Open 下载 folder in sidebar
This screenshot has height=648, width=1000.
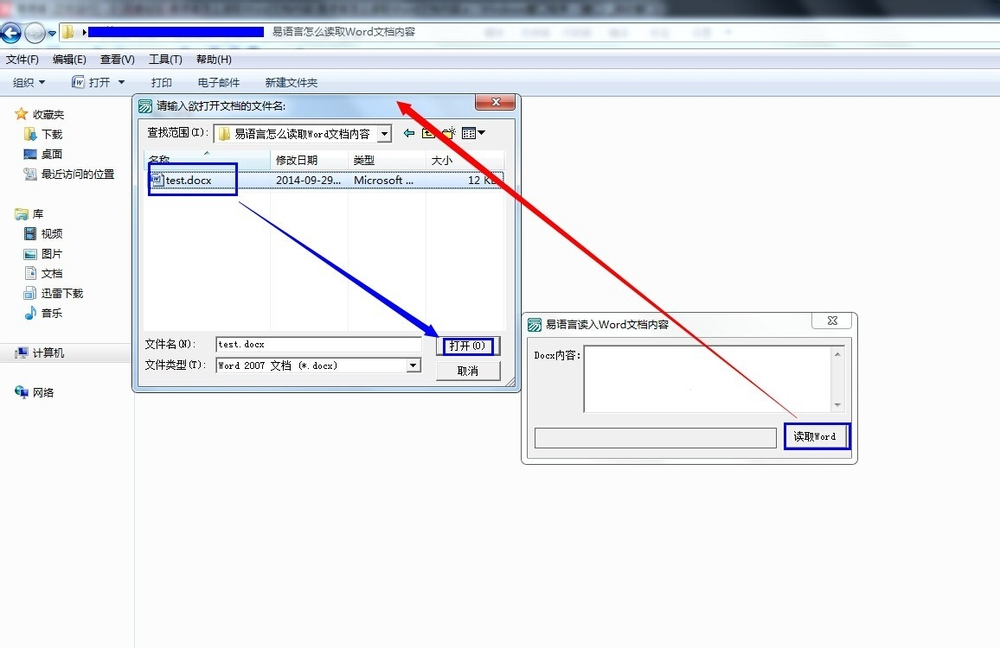pyautogui.click(x=43, y=134)
